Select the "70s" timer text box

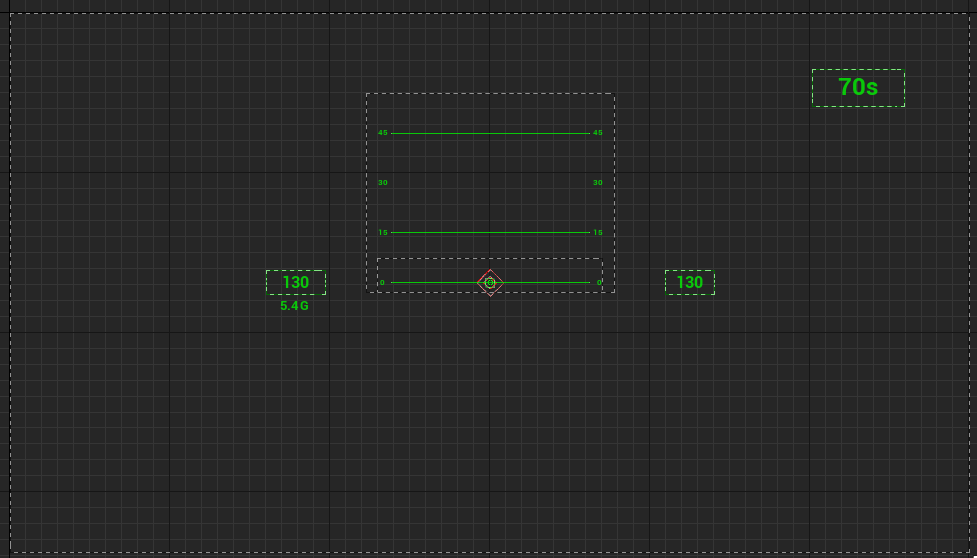click(x=858, y=88)
